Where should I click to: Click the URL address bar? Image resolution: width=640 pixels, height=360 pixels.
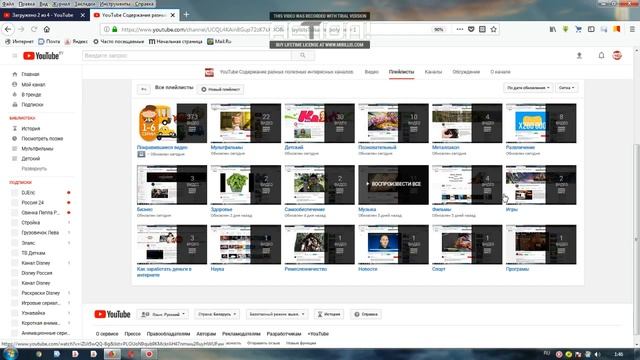[269, 29]
